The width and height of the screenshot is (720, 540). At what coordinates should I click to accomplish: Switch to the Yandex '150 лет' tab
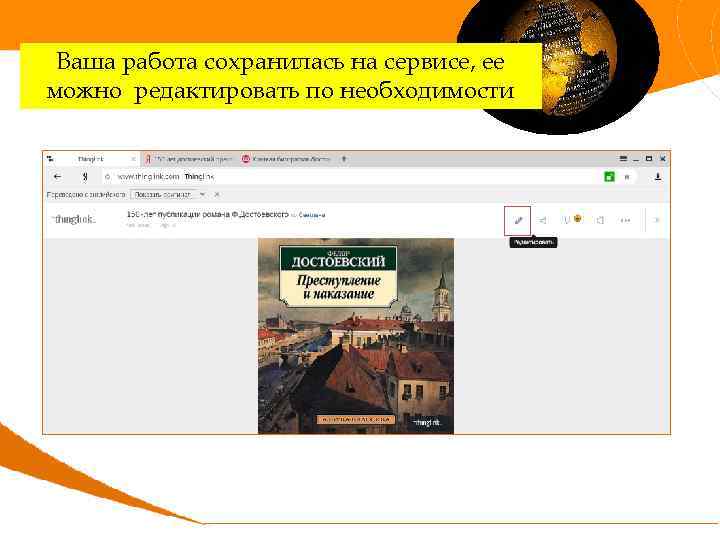(189, 159)
